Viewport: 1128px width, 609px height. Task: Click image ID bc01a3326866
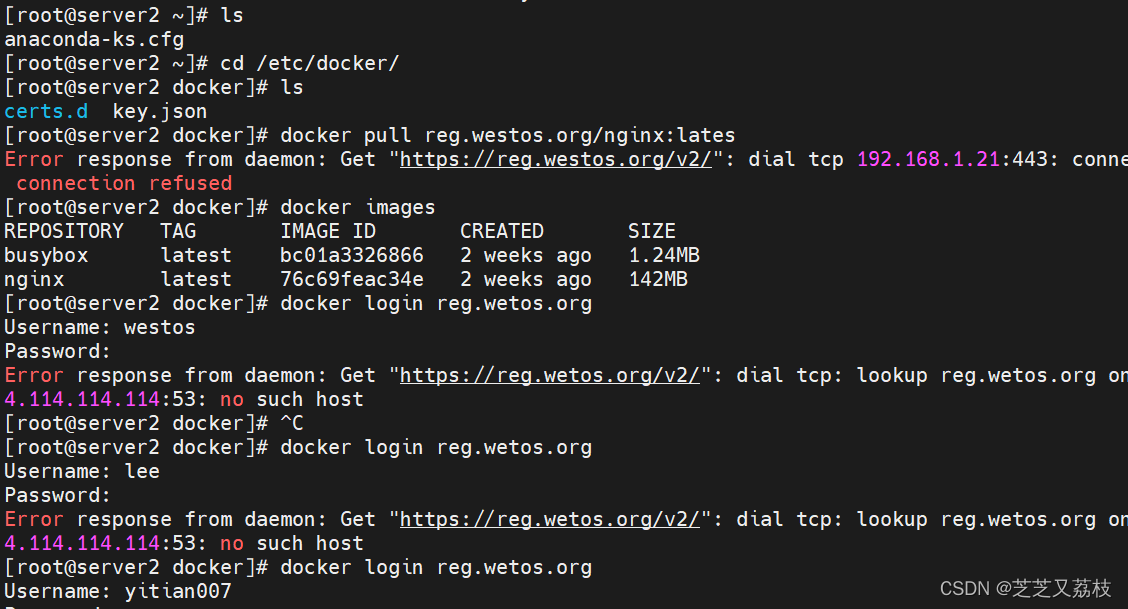[352, 255]
